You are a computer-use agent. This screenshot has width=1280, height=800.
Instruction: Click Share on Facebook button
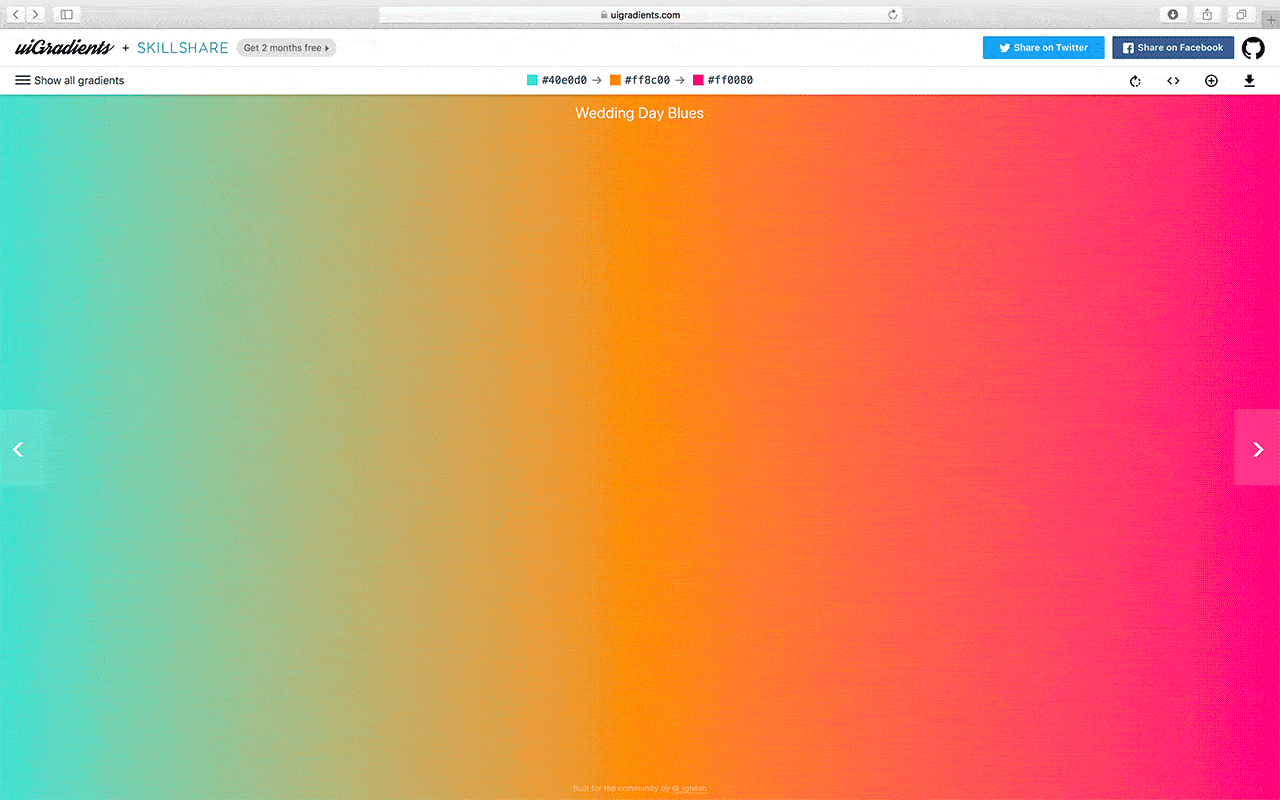click(x=1173, y=48)
